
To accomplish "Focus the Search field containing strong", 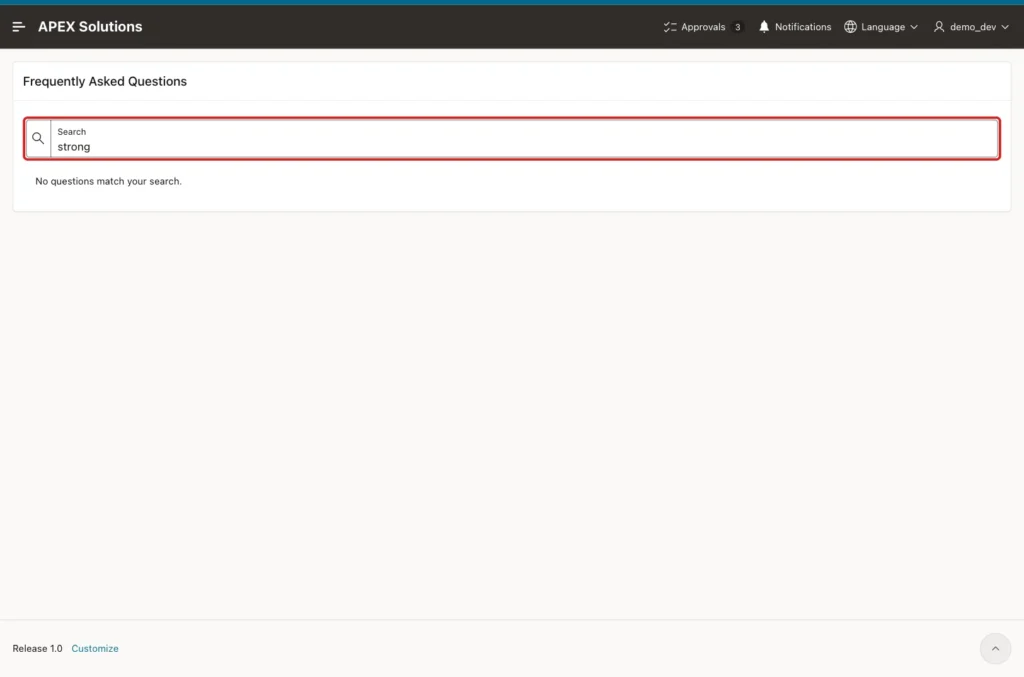I will pos(524,138).
